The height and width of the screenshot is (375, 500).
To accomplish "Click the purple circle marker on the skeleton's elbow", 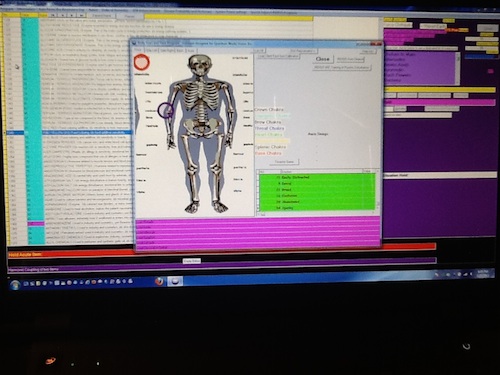I will (x=165, y=110).
